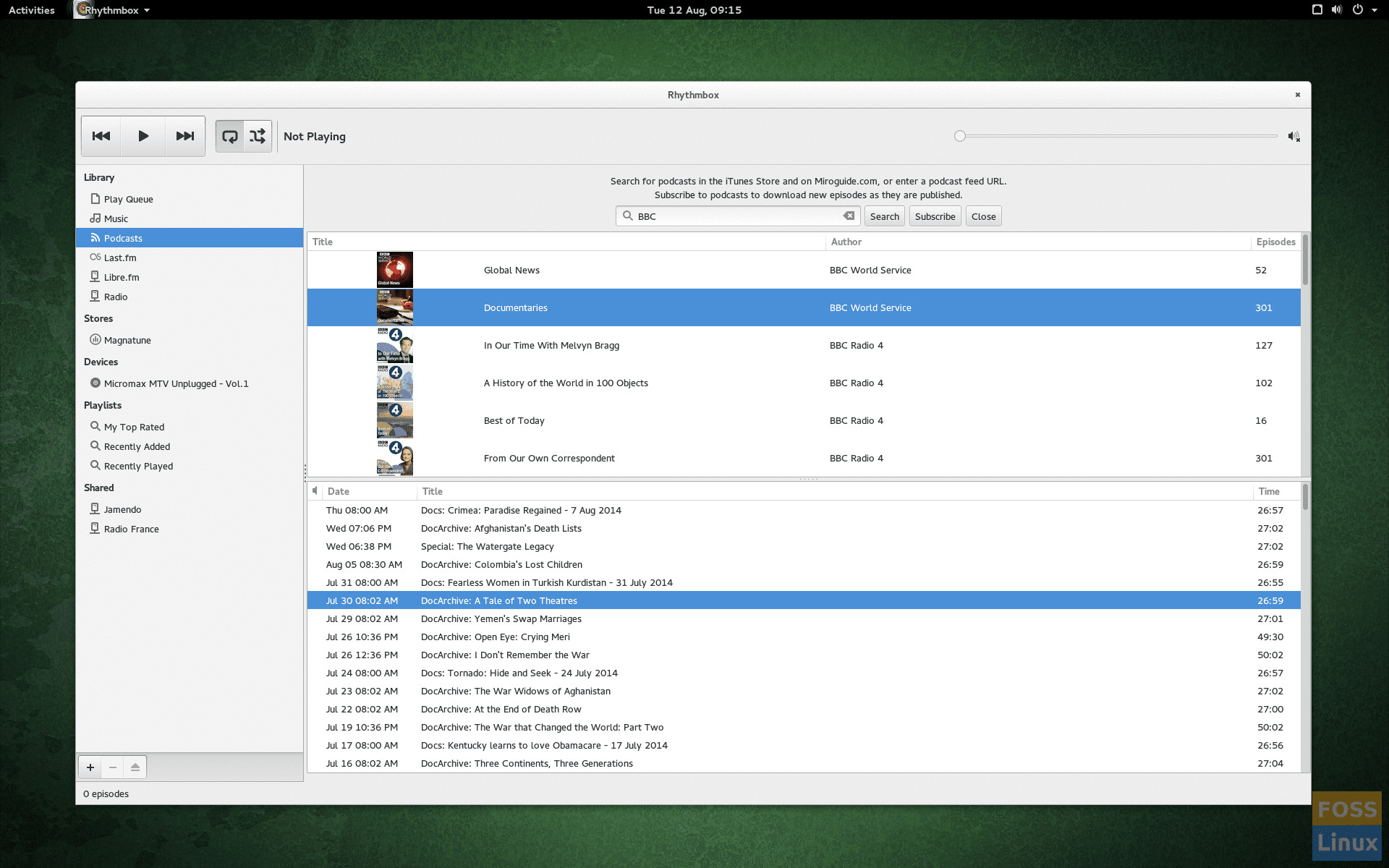This screenshot has width=1389, height=868.
Task: Skip to the next track
Action: [185, 136]
